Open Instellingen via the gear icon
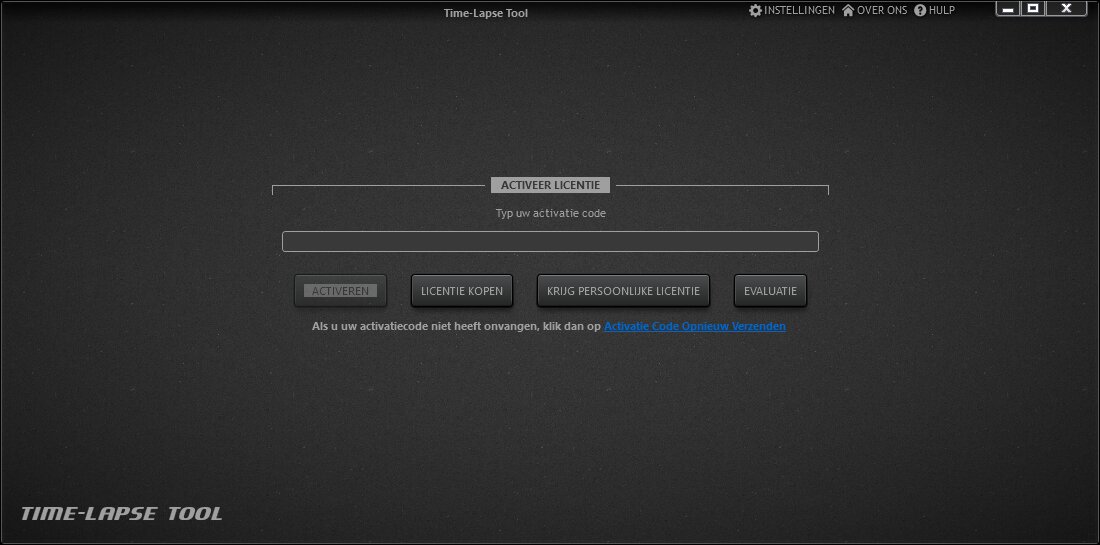1100x545 pixels. click(x=755, y=11)
